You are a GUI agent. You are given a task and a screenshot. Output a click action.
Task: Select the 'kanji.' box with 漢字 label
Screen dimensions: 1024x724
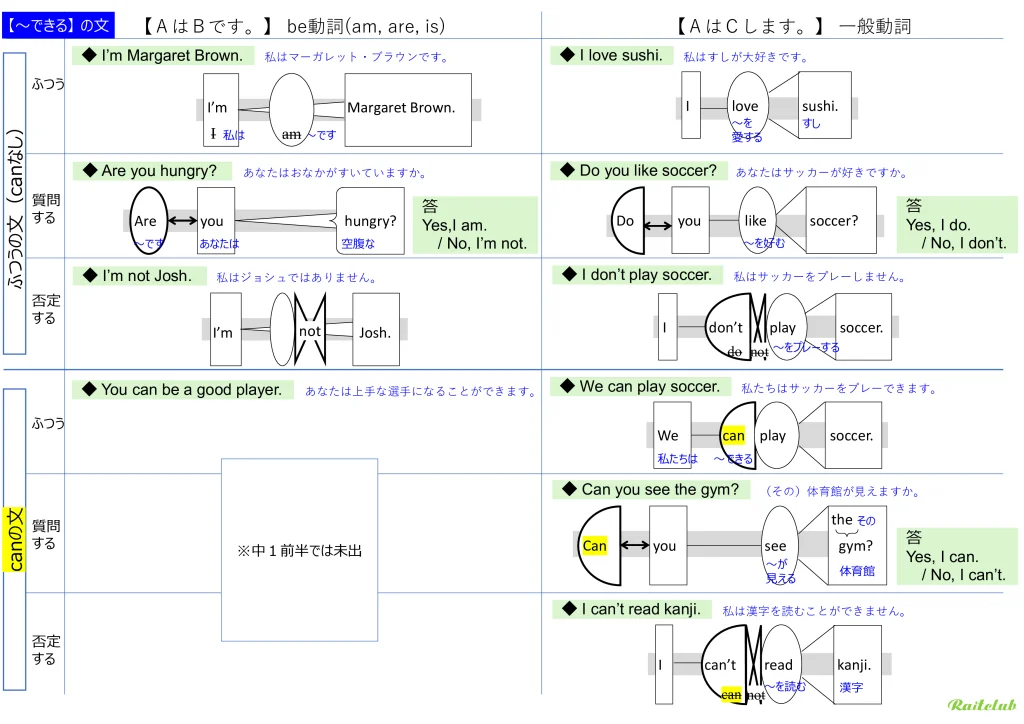click(853, 664)
